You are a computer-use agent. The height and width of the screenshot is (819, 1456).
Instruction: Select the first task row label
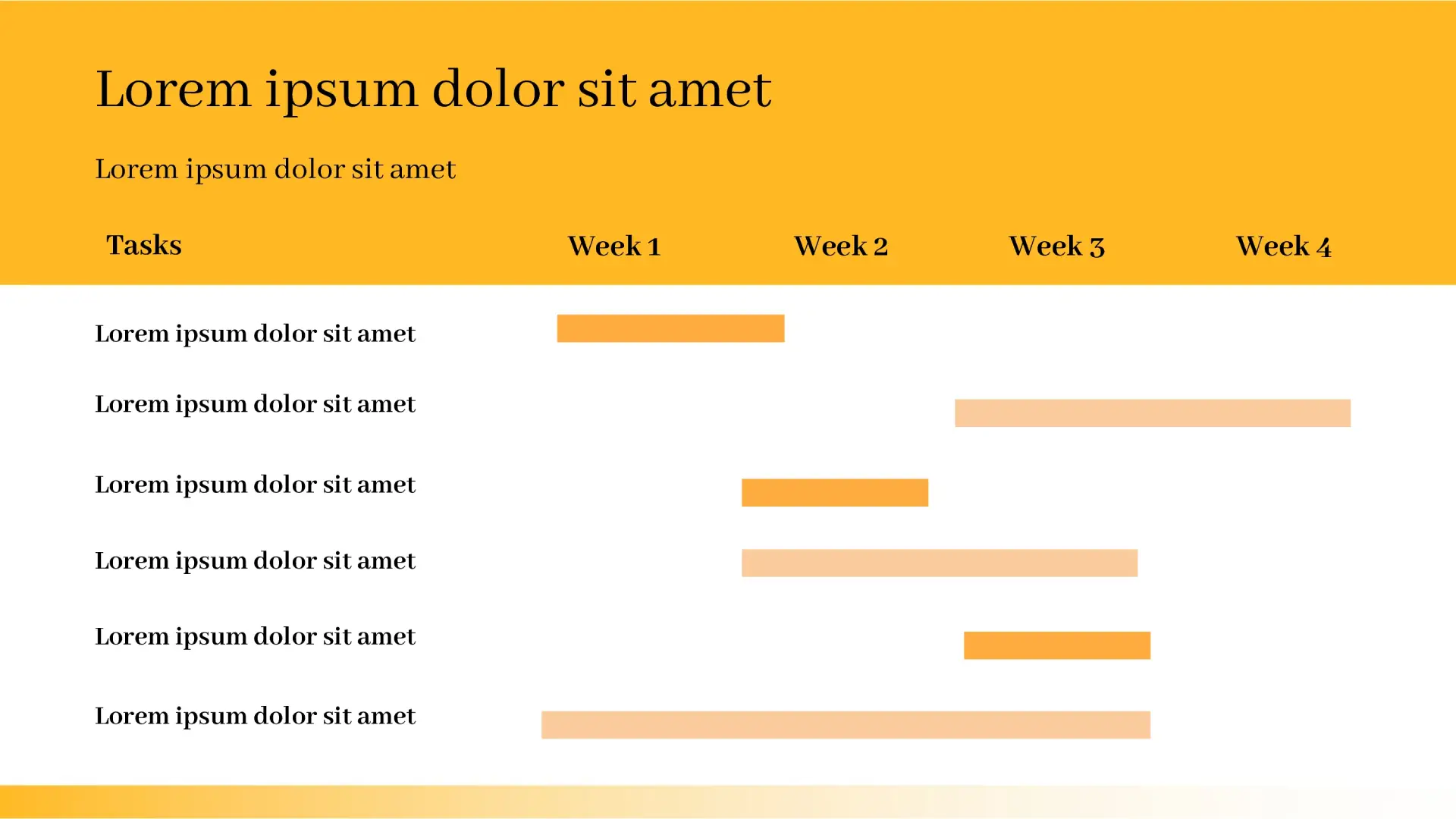(255, 334)
